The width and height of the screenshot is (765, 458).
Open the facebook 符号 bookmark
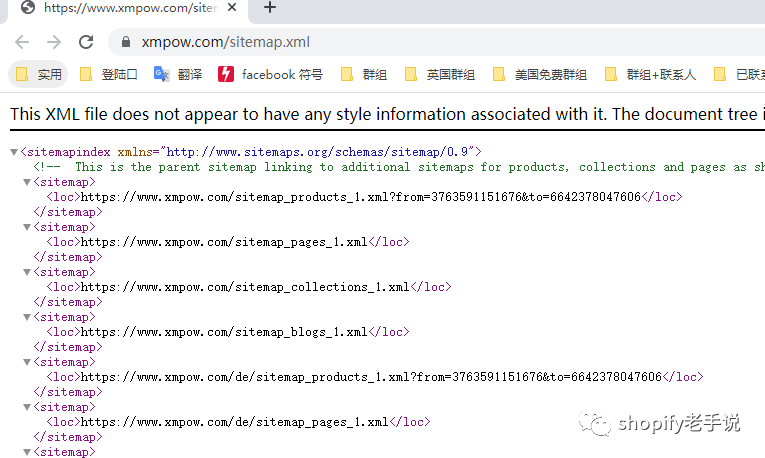(x=270, y=75)
